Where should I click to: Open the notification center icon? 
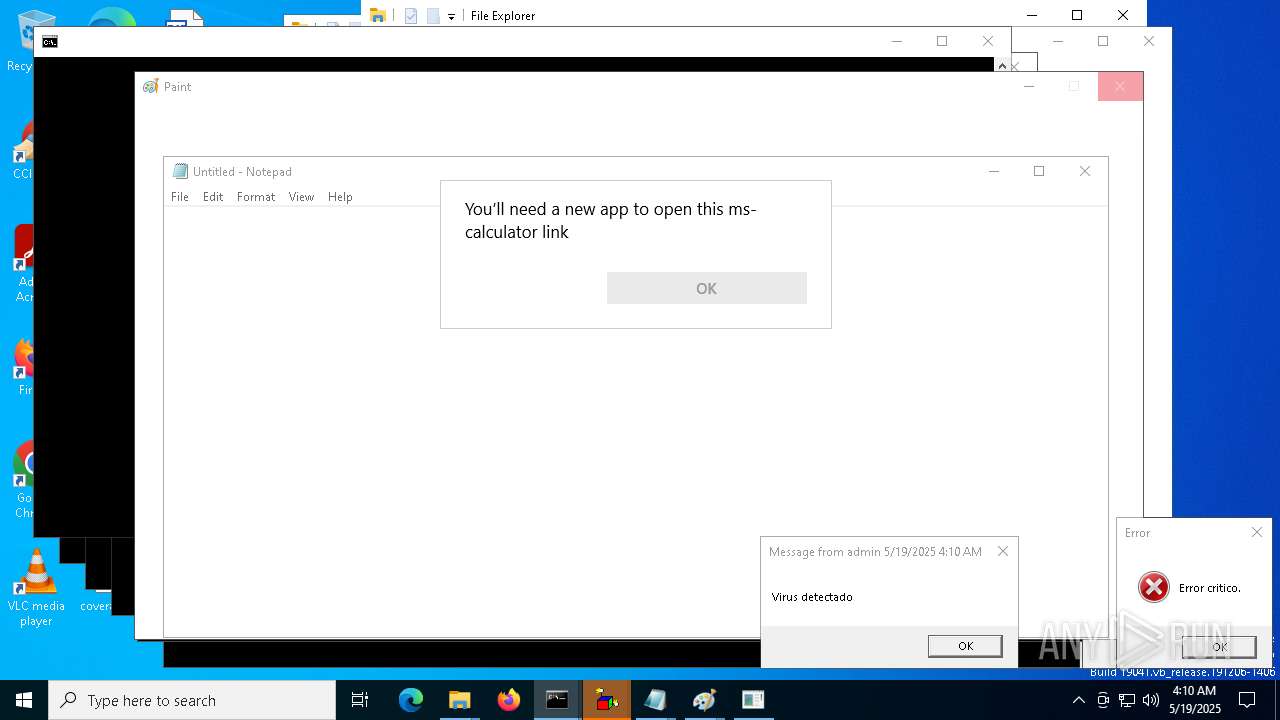1247,700
